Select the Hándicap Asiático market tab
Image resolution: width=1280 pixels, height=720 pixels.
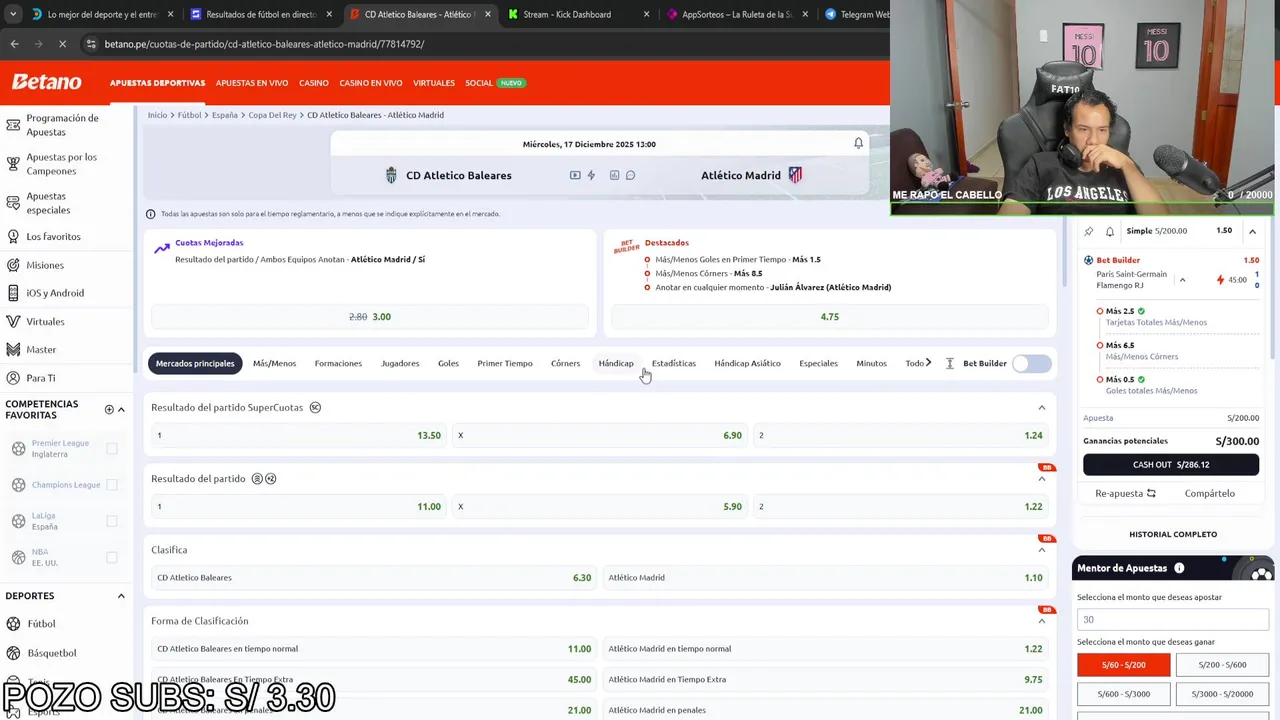pos(747,363)
